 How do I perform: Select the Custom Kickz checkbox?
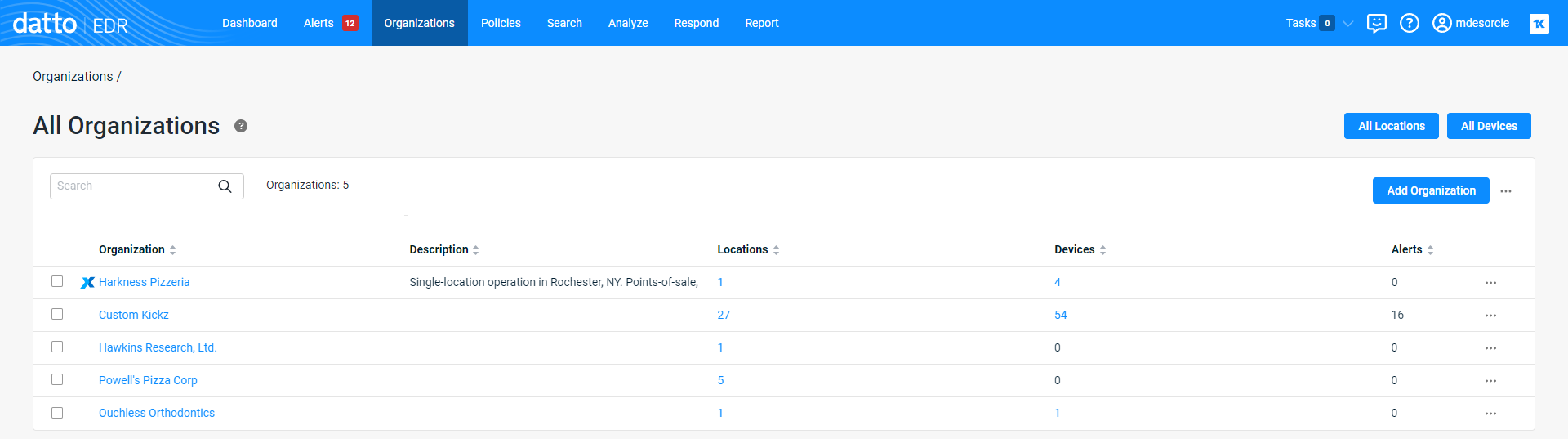click(x=57, y=314)
